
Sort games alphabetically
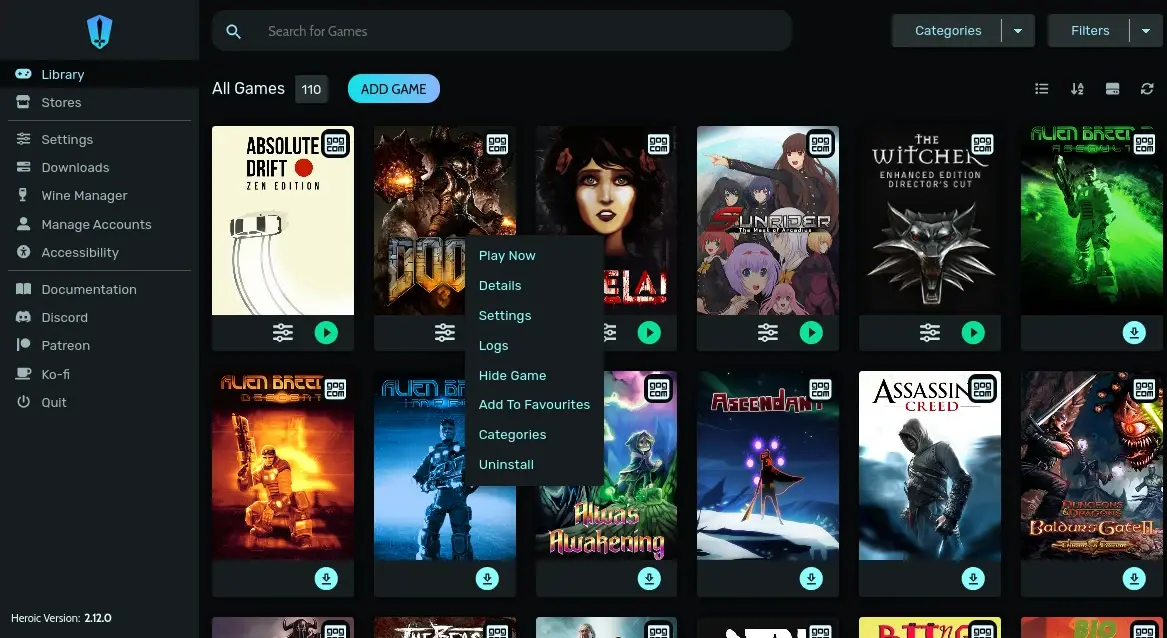[1077, 88]
